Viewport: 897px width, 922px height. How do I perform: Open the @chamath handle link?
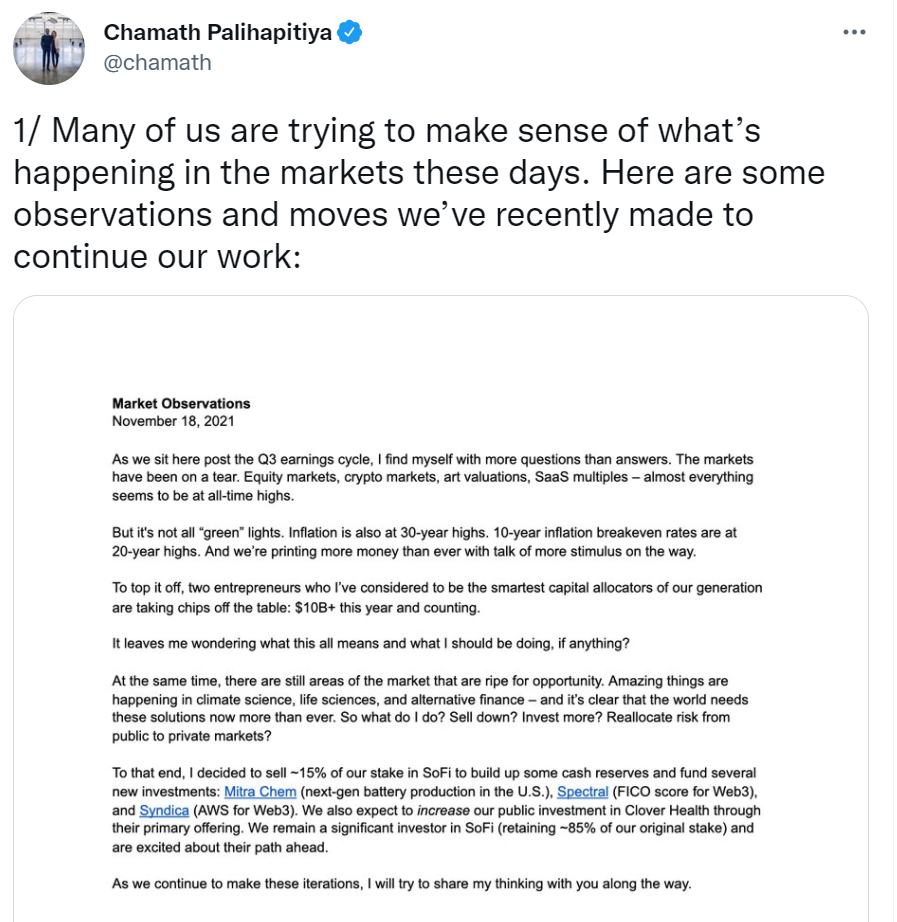coord(157,63)
